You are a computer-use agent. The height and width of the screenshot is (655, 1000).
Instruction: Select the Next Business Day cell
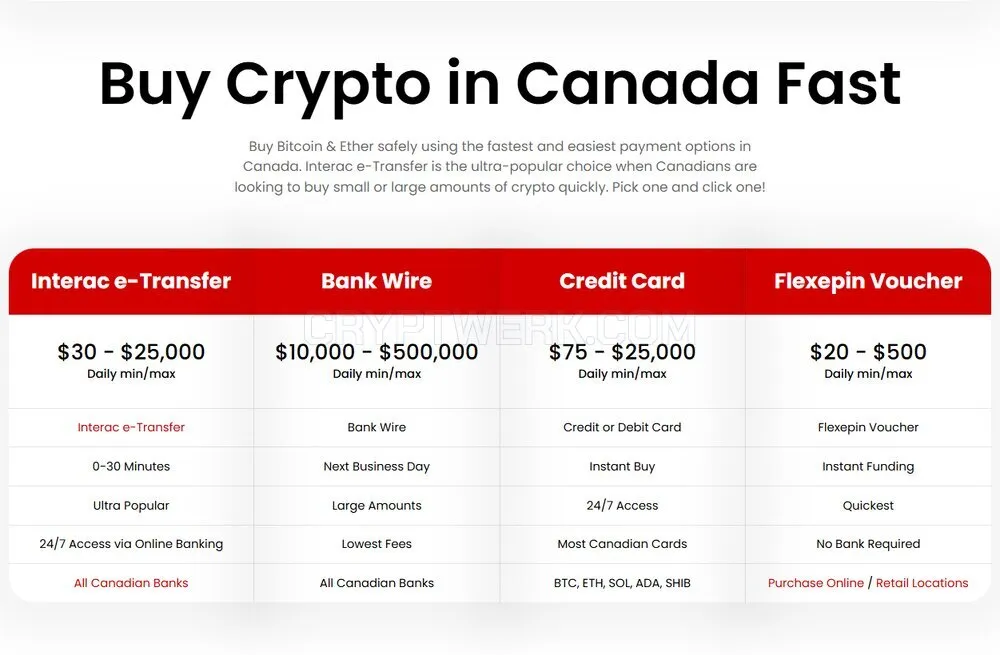[x=376, y=466]
